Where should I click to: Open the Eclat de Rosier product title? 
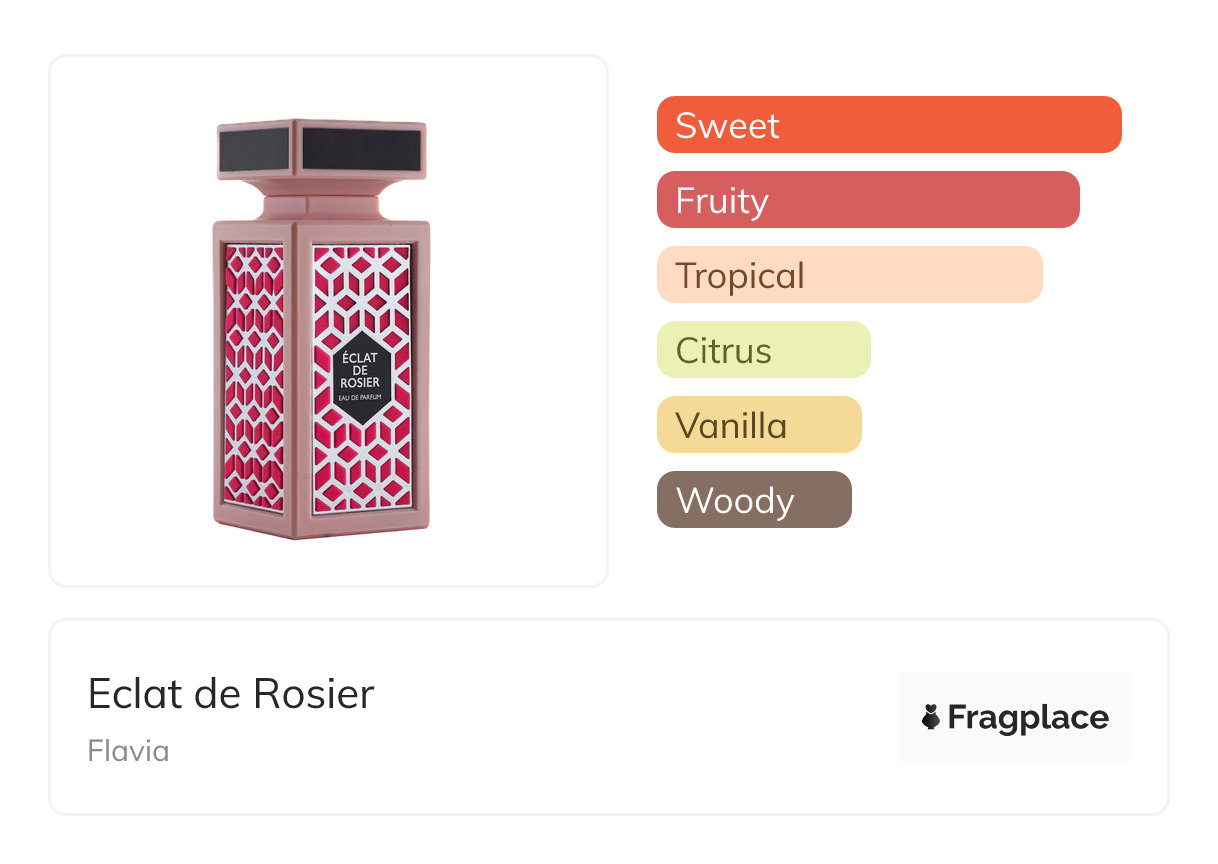point(231,694)
